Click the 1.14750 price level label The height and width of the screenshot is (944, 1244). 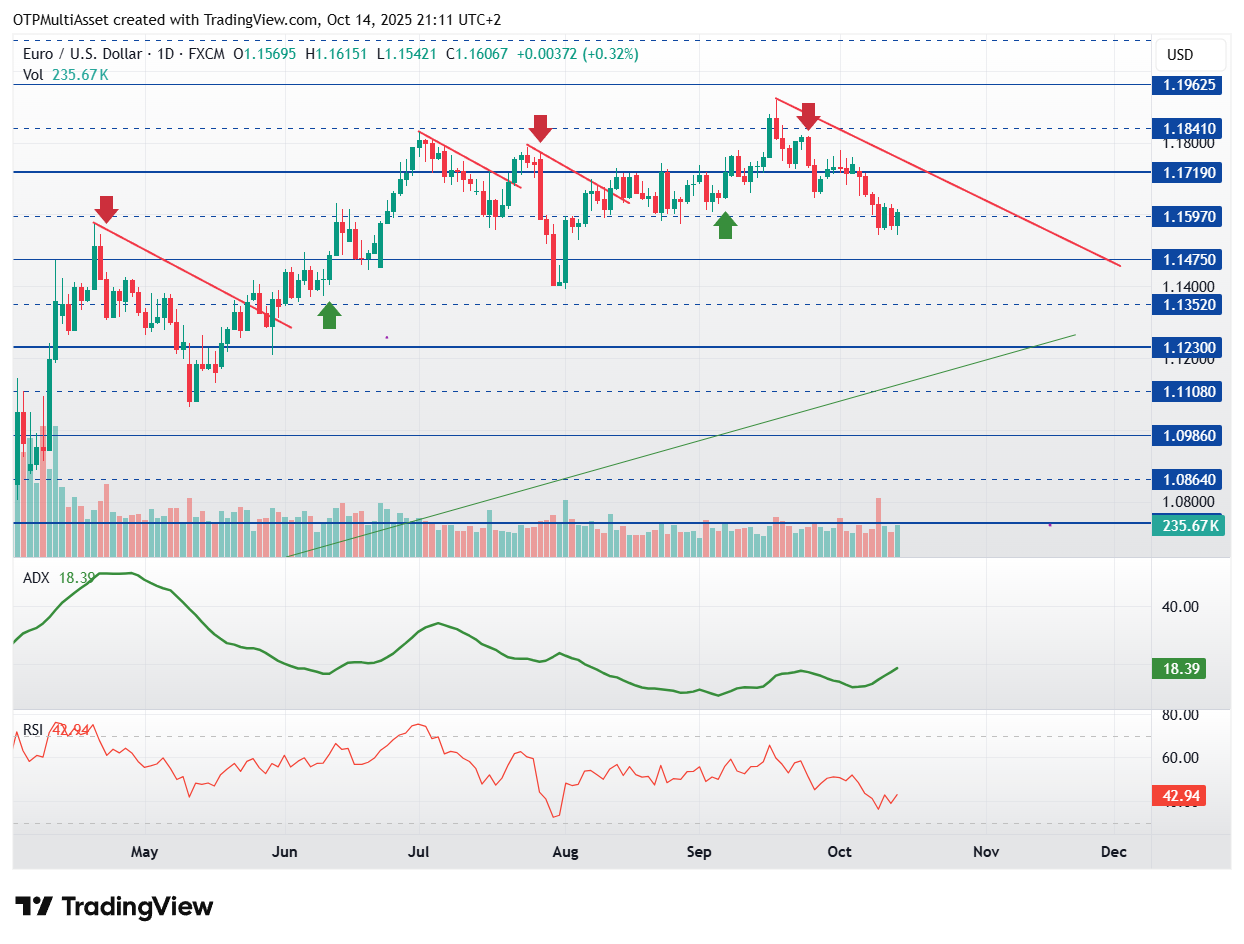coord(1189,259)
